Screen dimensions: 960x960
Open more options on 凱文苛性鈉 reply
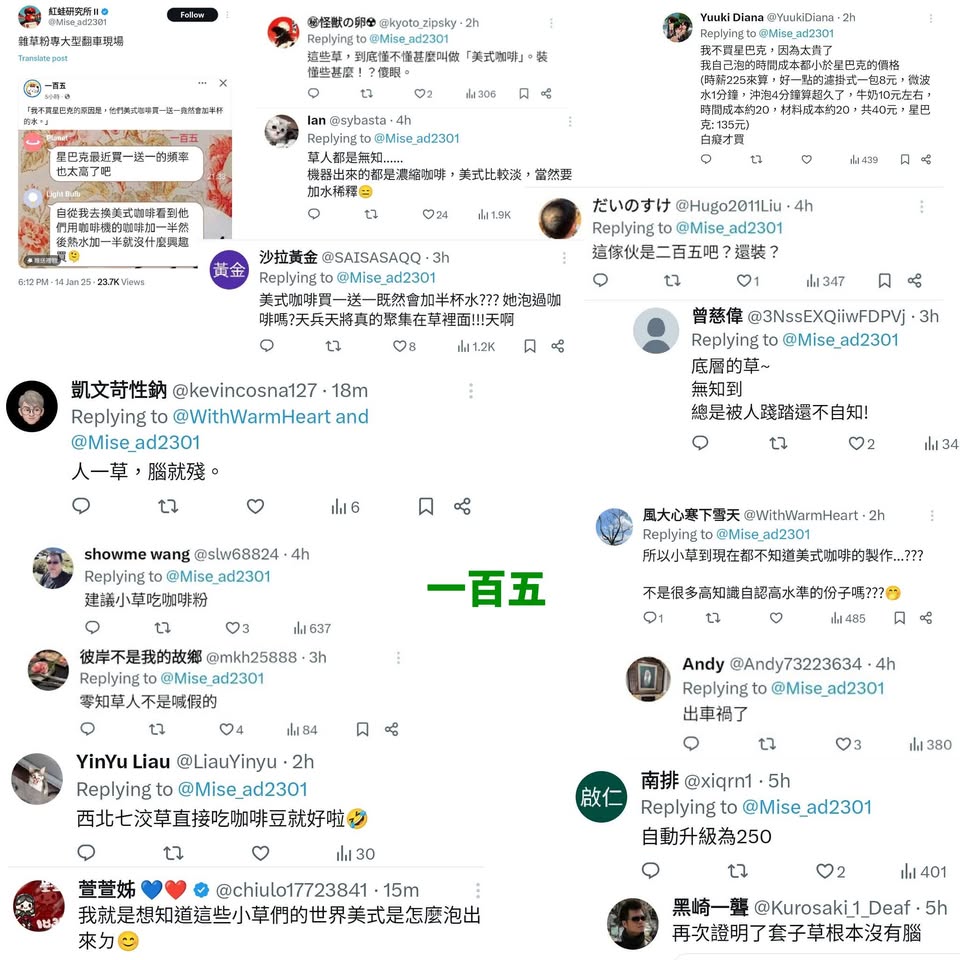click(x=470, y=391)
